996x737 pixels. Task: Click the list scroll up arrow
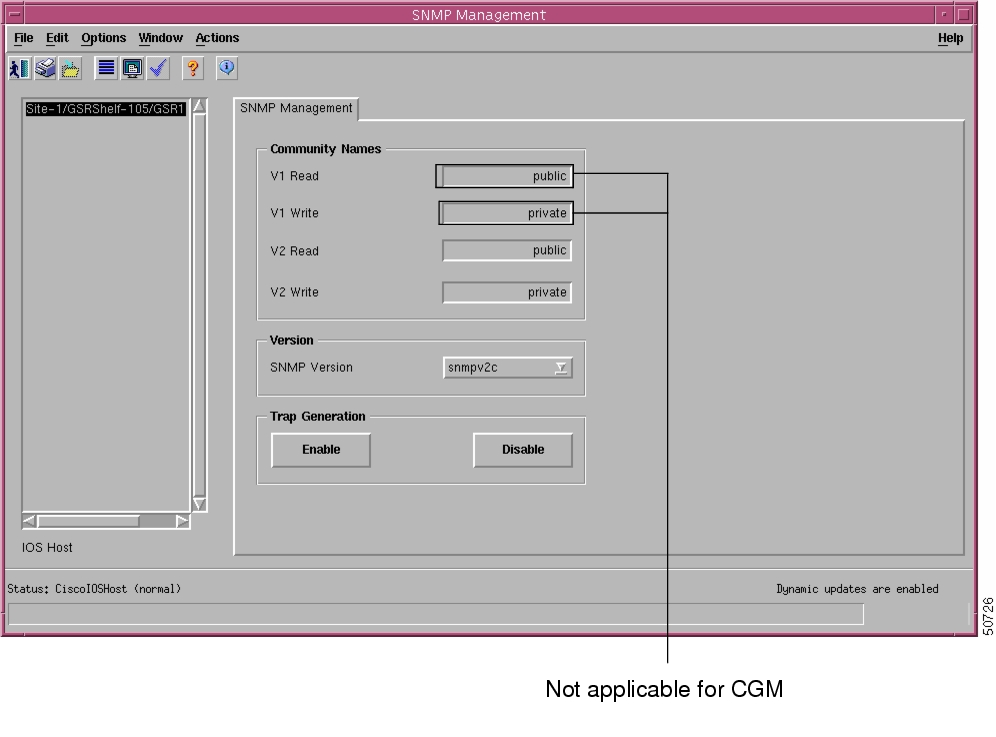click(x=199, y=106)
